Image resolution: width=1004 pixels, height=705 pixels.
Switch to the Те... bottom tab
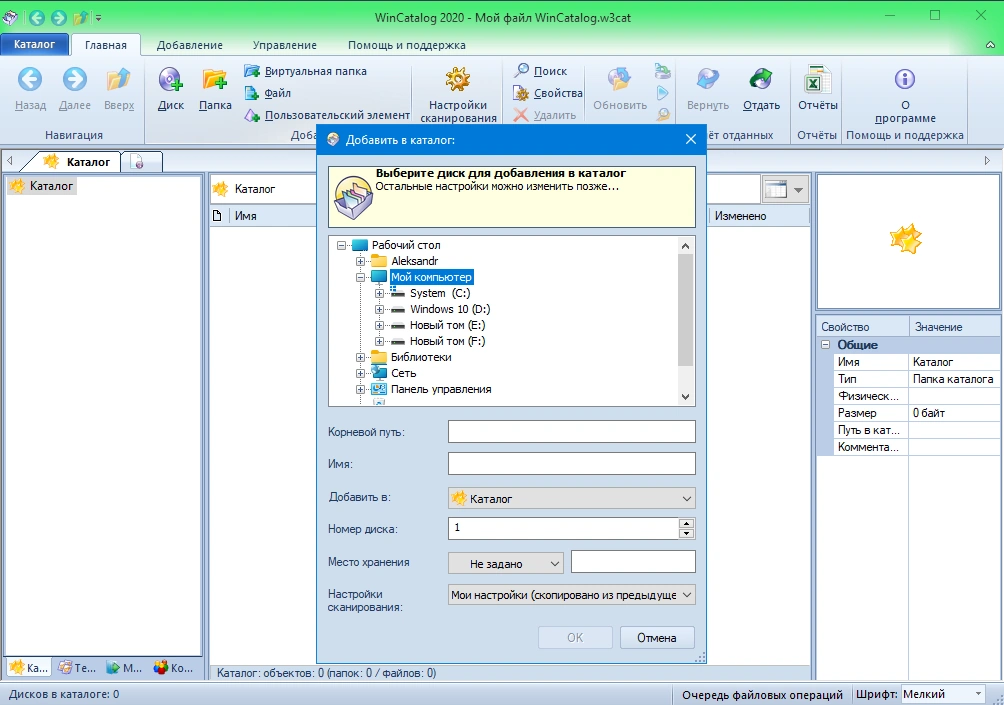click(77, 668)
